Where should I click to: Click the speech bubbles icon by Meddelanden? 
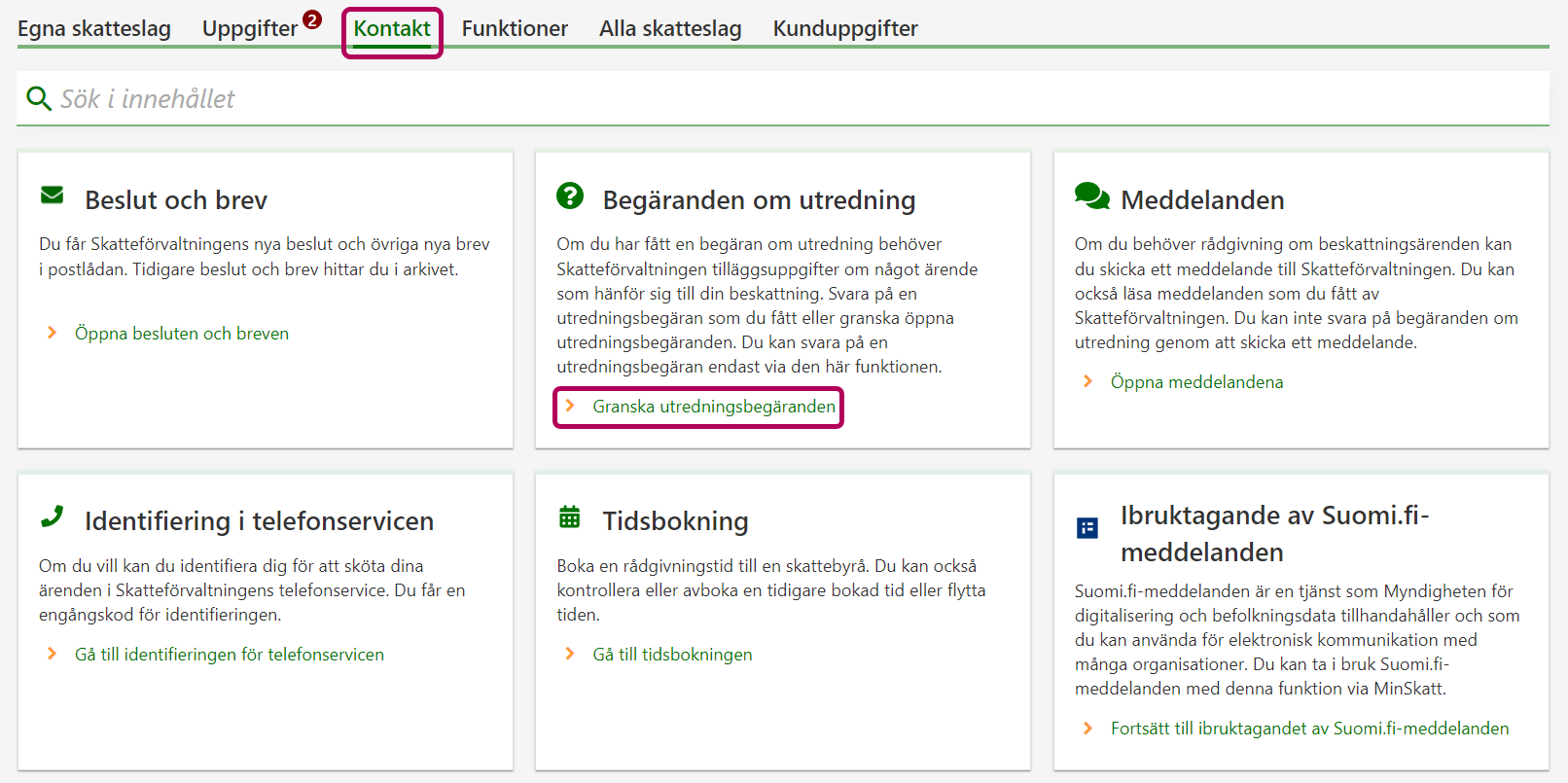1091,196
